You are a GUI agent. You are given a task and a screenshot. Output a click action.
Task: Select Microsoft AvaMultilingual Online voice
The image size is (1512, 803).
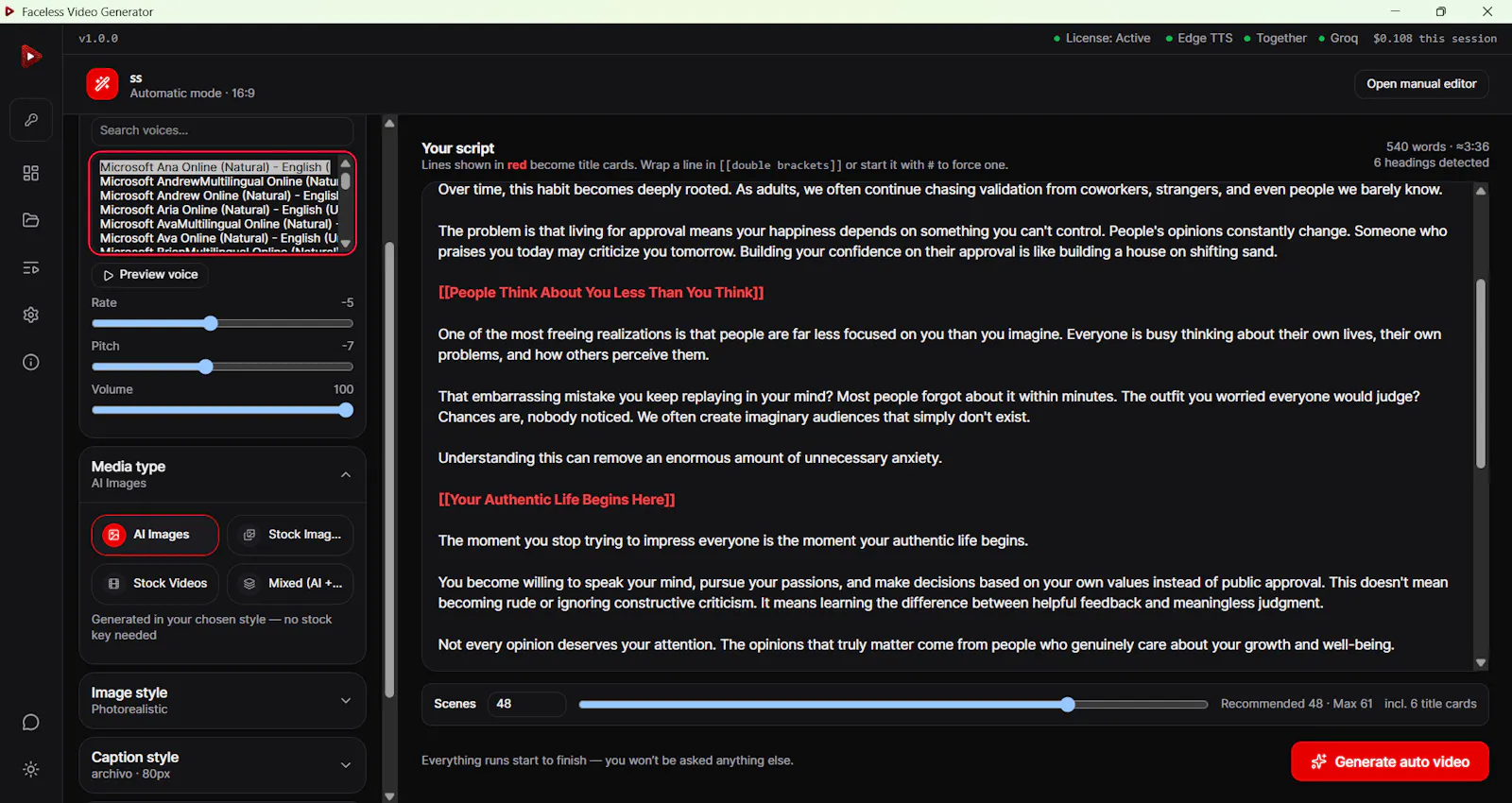tap(218, 224)
